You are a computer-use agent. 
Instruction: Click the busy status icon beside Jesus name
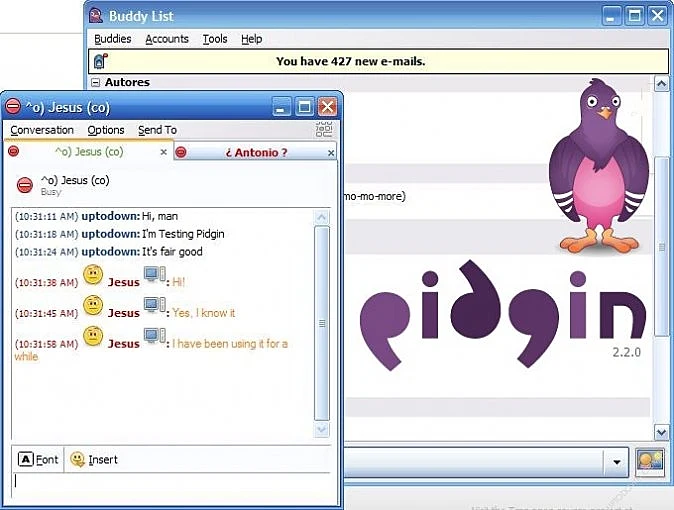(x=25, y=185)
